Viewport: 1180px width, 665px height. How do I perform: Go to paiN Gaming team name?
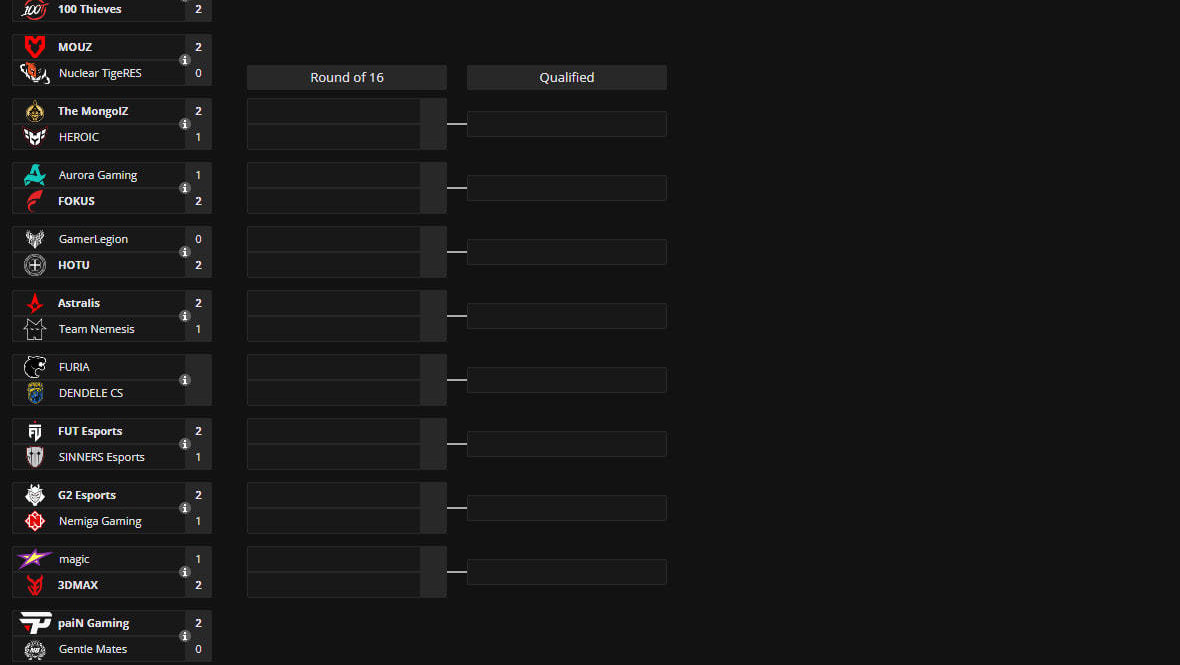(94, 623)
